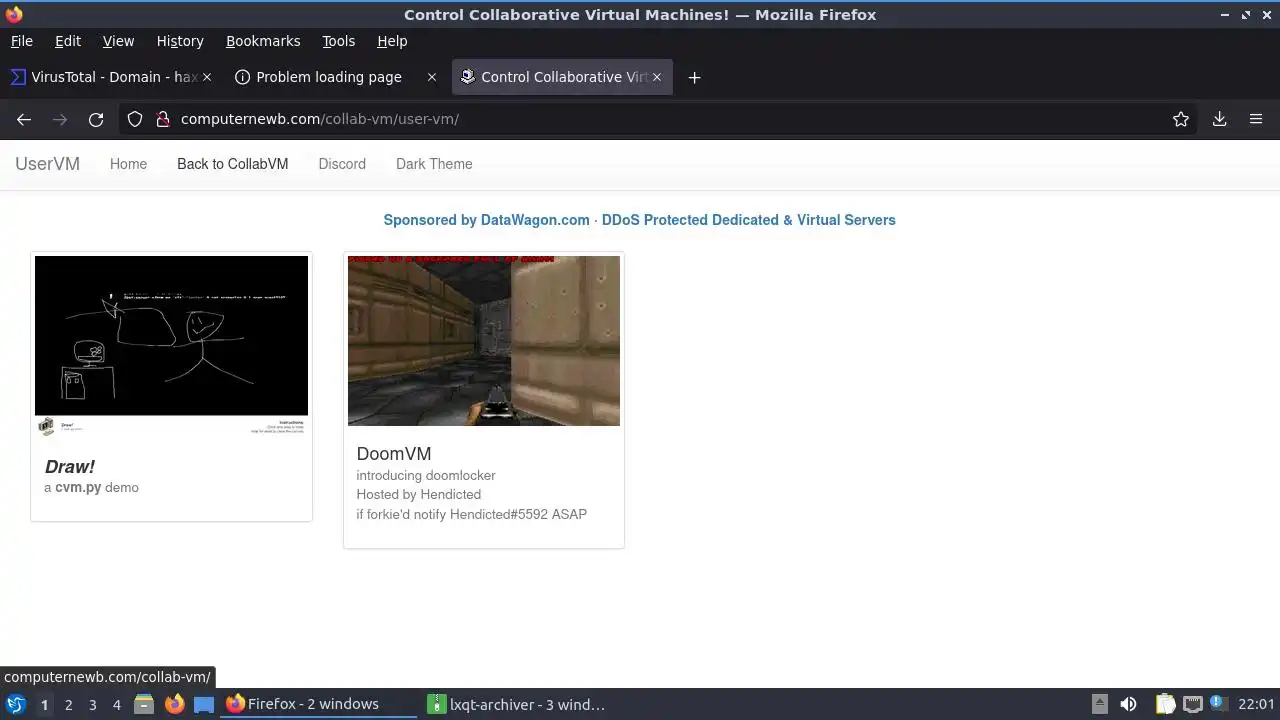Switch to the Problem loading page tab

[x=336, y=77]
